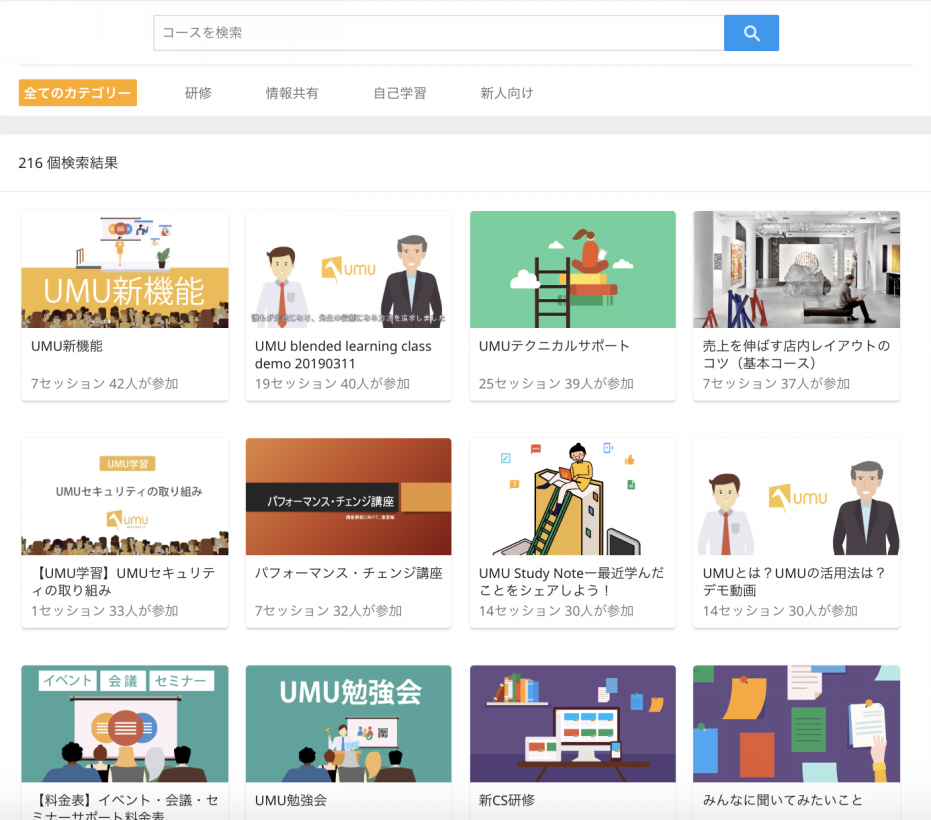Click the 【UMU学習】UMUセキュリティの取り組み title
Screen dimensions: 931x820
(124, 581)
